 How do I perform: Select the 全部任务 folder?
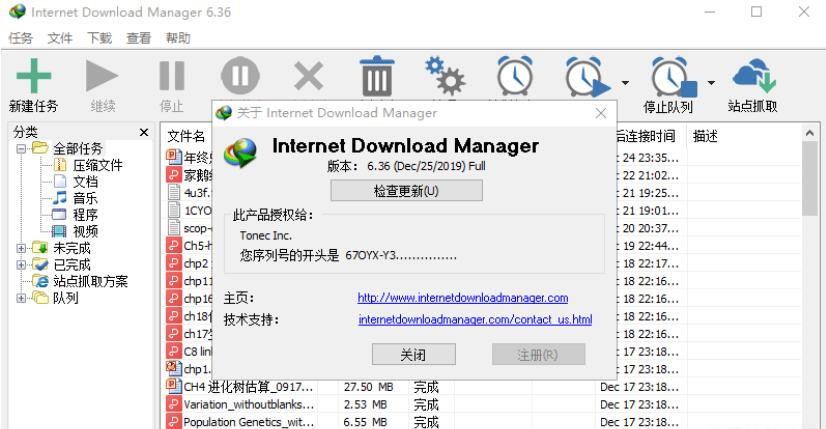77,149
